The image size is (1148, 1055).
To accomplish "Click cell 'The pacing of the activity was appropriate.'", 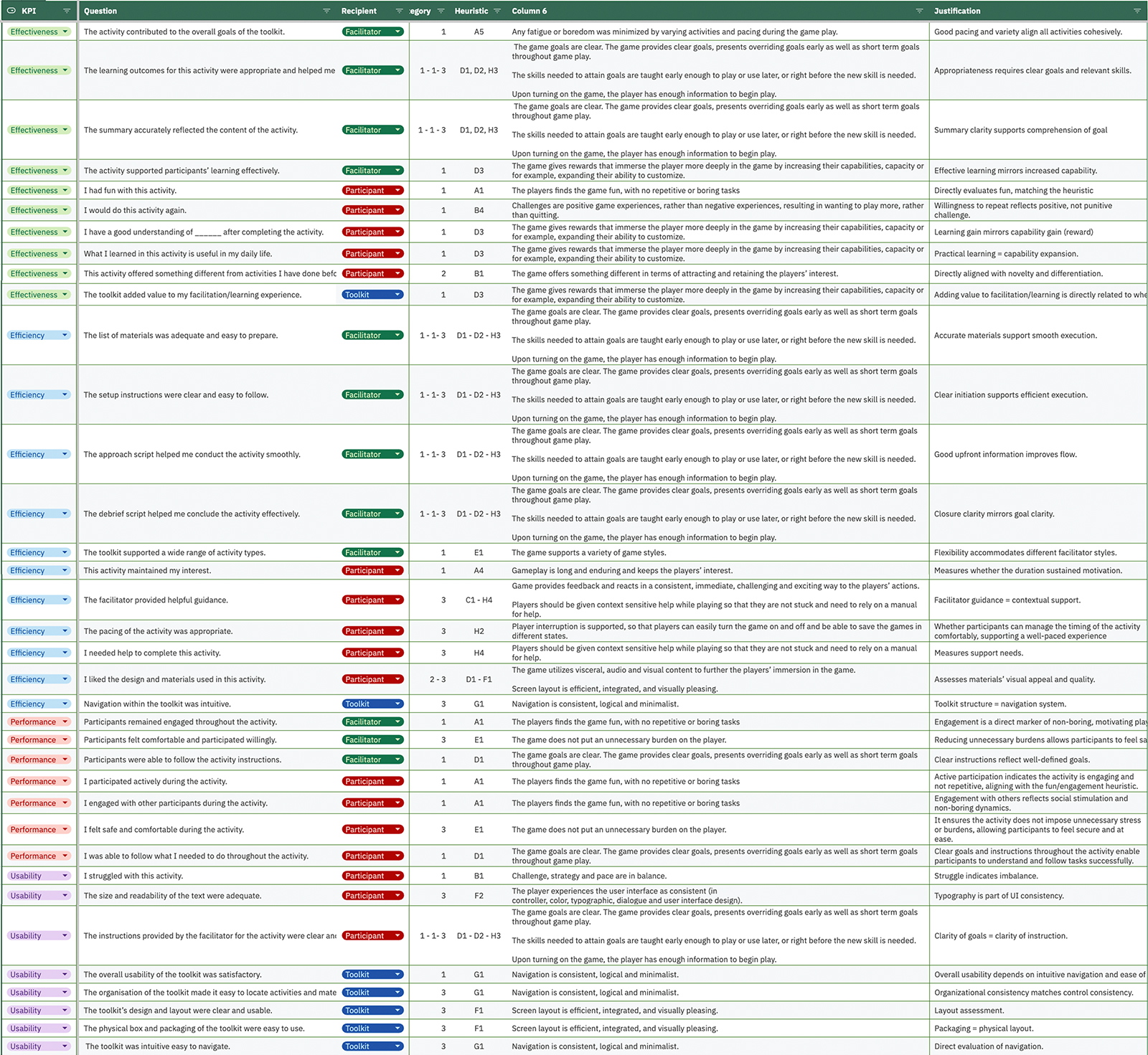I will [x=158, y=632].
